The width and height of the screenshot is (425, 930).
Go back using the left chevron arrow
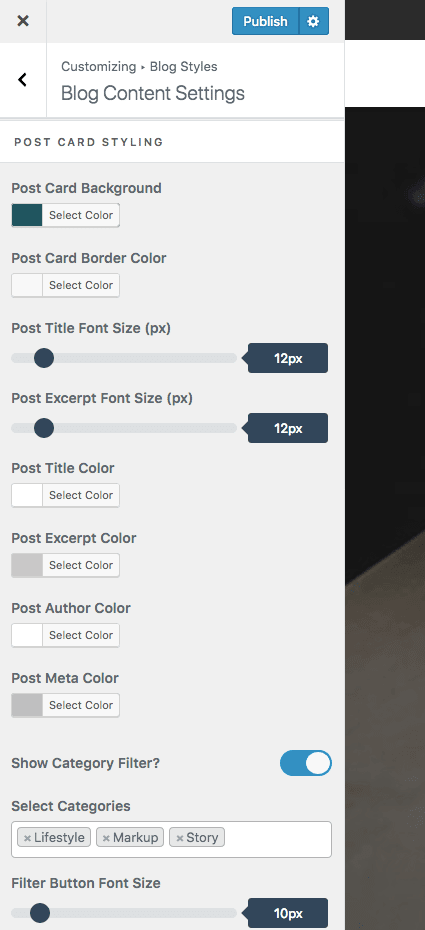tap(23, 79)
